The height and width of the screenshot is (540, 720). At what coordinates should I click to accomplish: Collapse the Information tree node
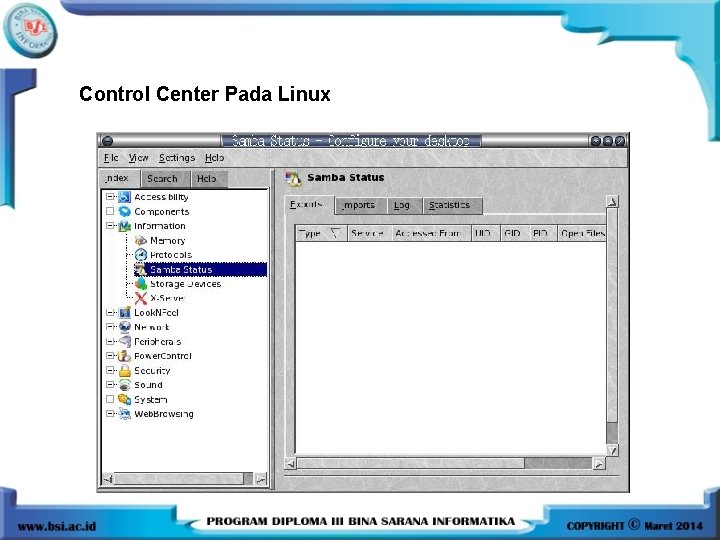click(110, 226)
